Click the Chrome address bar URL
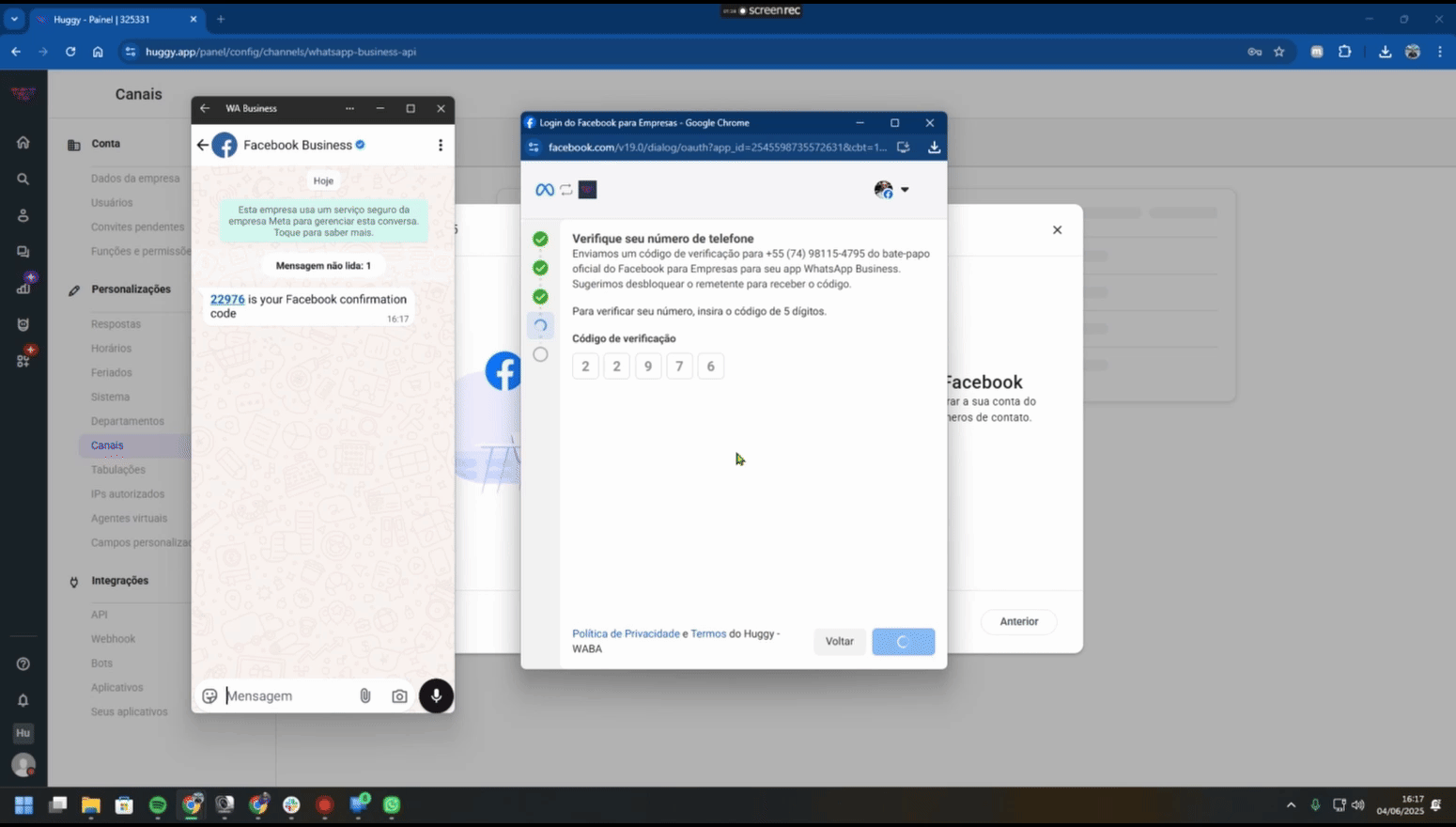The width and height of the screenshot is (1456, 827). click(281, 52)
